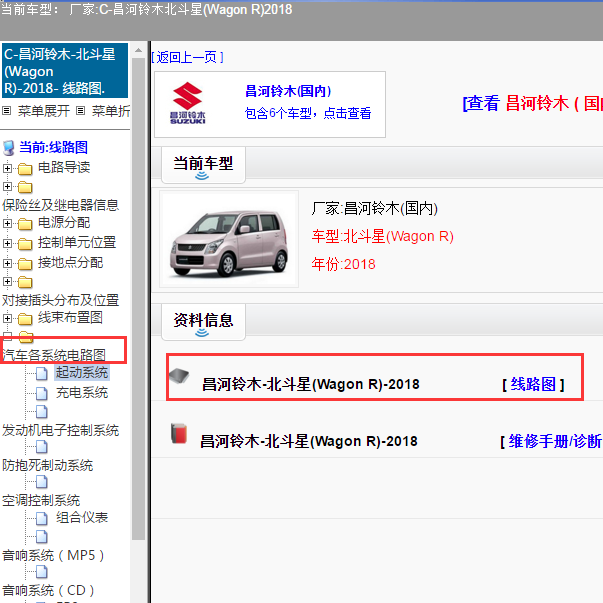Select 音响系统（CD）in the tree
This screenshot has width=603, height=603.
click(48, 590)
